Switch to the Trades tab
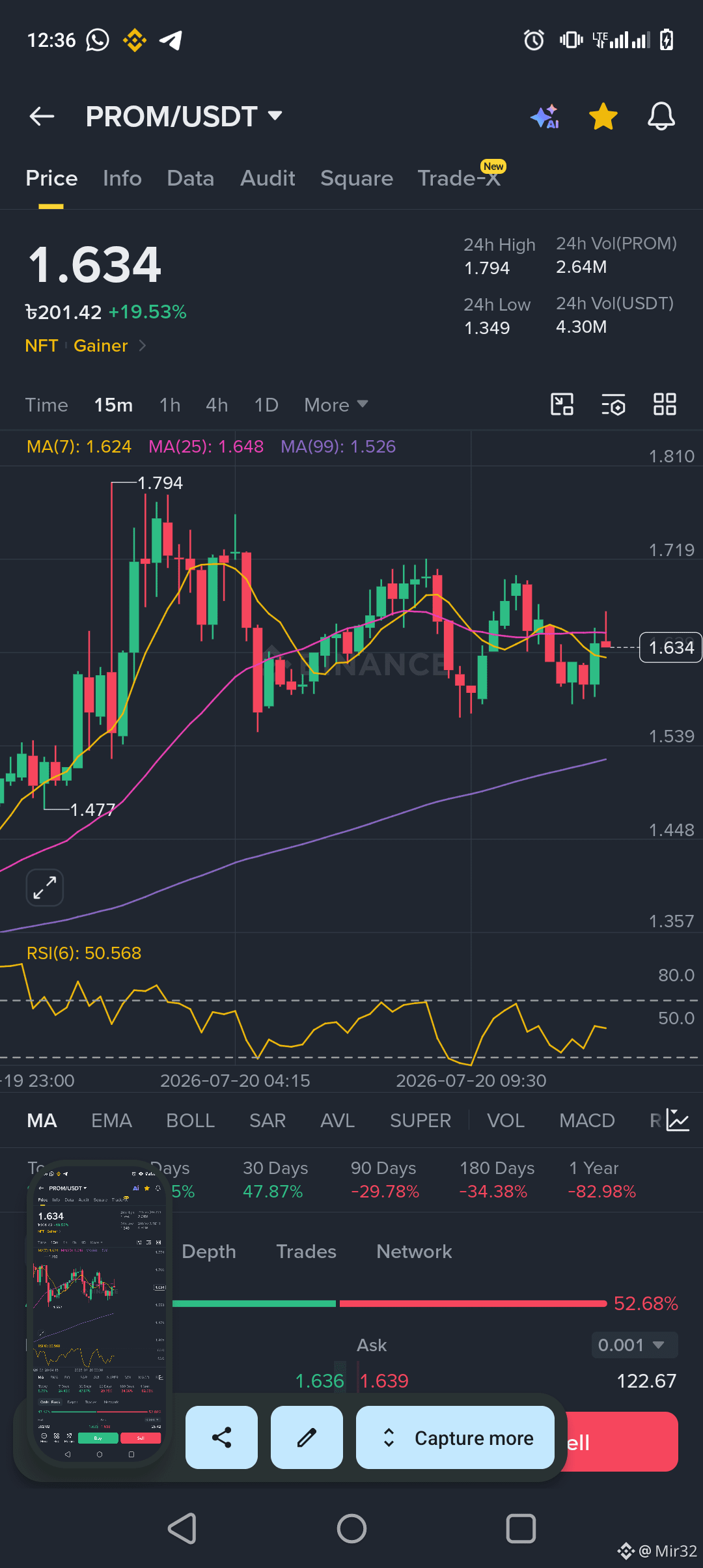The width and height of the screenshot is (703, 1568). 306,1252
